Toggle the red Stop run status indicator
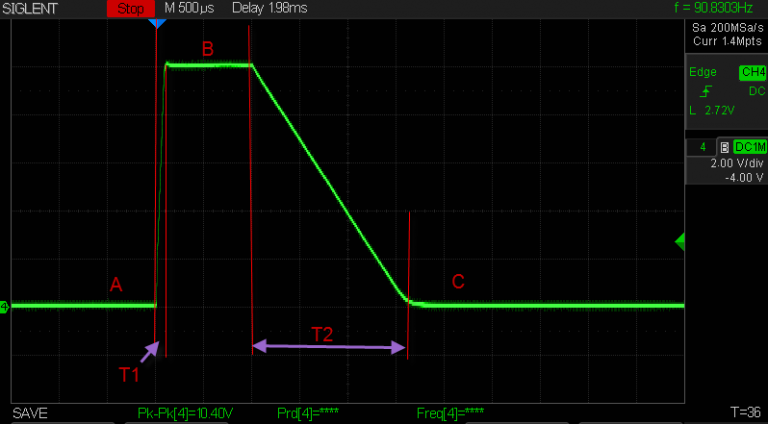This screenshot has width=768, height=424. pyautogui.click(x=131, y=8)
